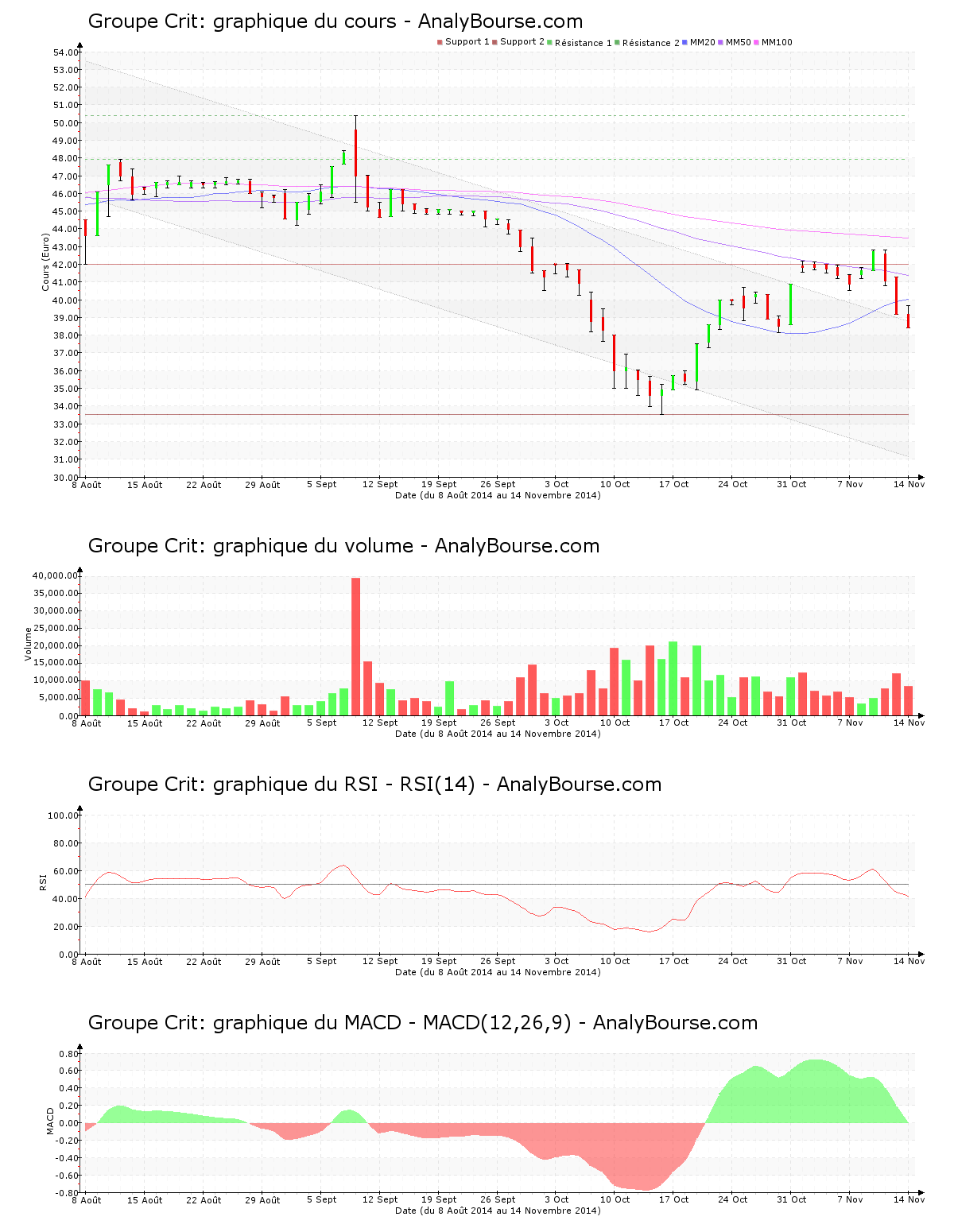This screenshot has height=1232, width=954.
Task: Click the '10 Oct' date on the price chart
Action: pos(615,484)
